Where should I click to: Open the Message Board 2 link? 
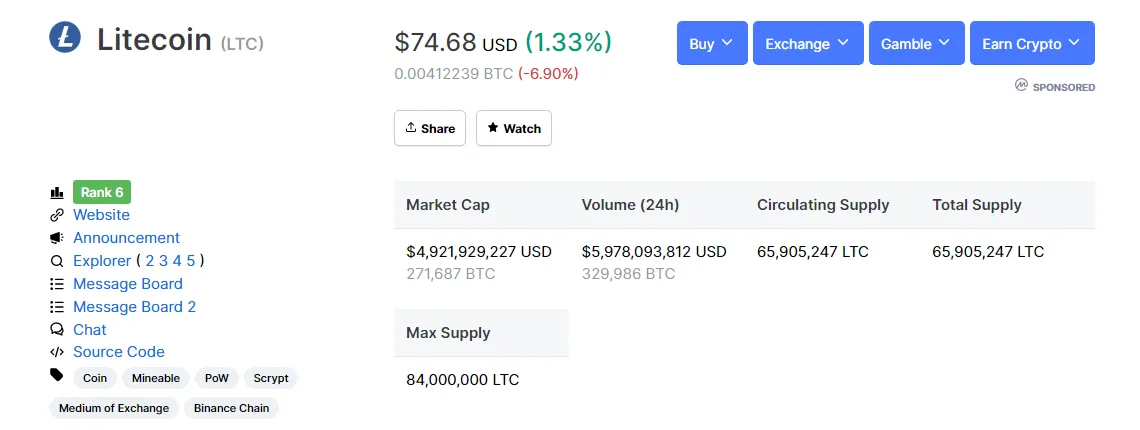tap(135, 307)
